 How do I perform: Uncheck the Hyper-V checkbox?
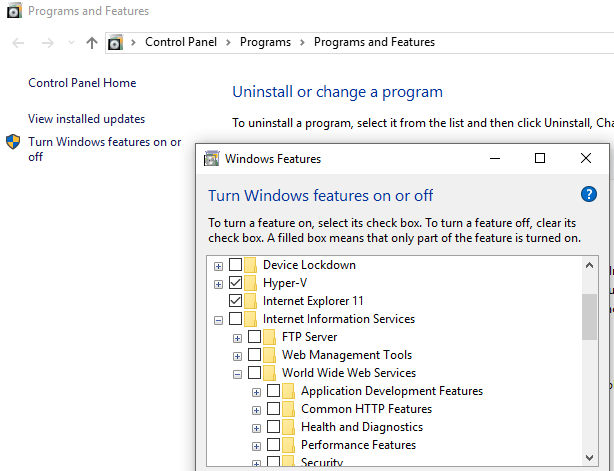tap(235, 283)
